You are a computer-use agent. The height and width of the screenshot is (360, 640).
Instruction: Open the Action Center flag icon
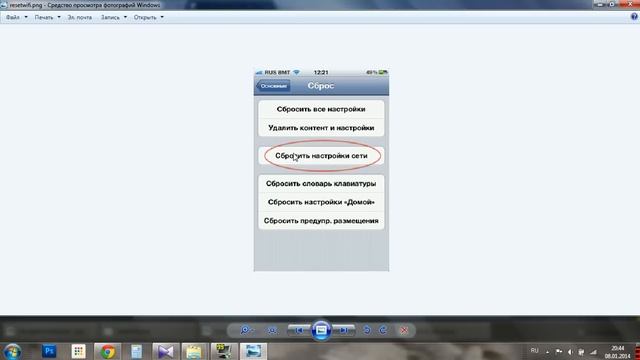click(559, 352)
